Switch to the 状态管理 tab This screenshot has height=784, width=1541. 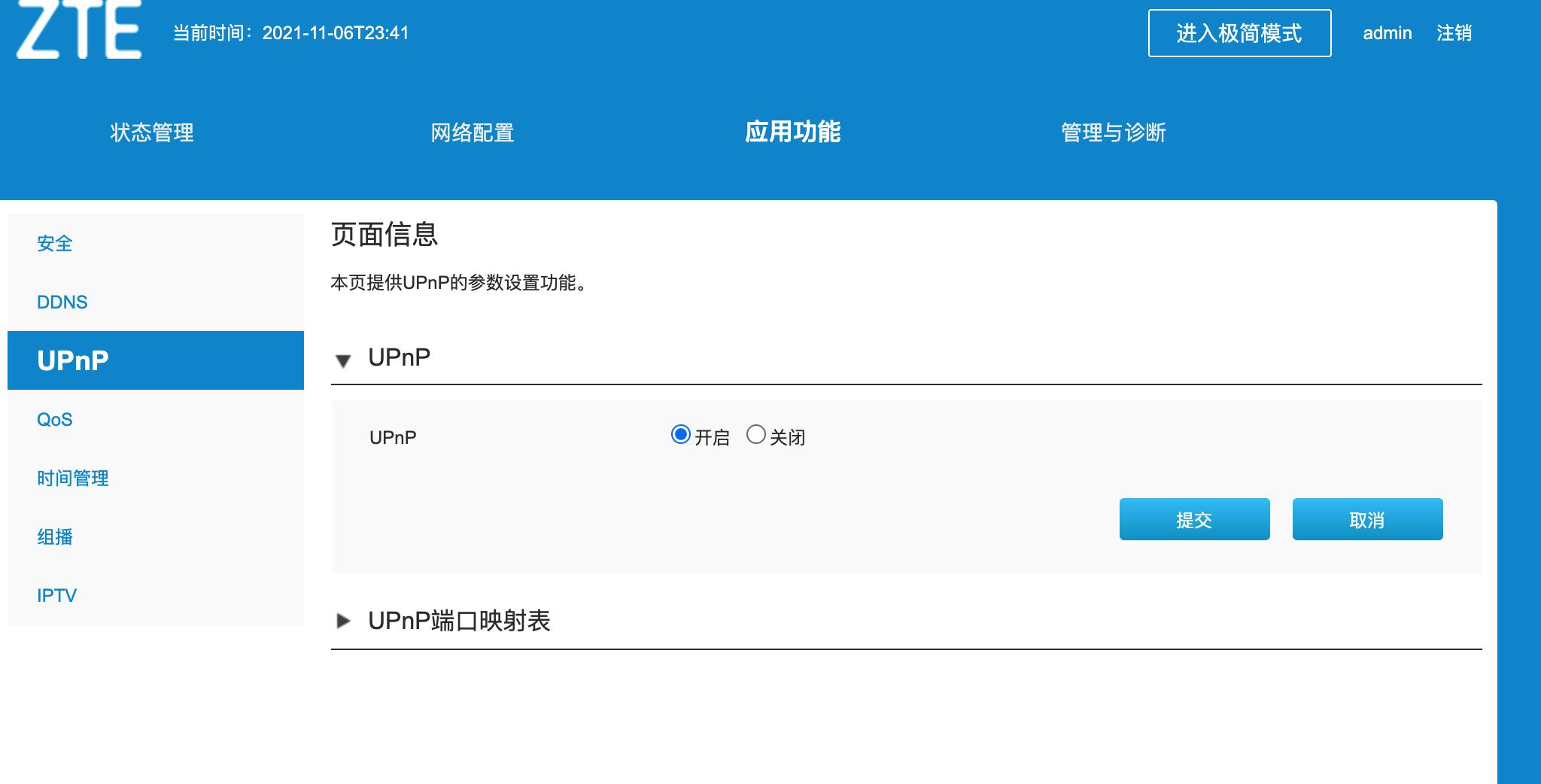coord(151,133)
